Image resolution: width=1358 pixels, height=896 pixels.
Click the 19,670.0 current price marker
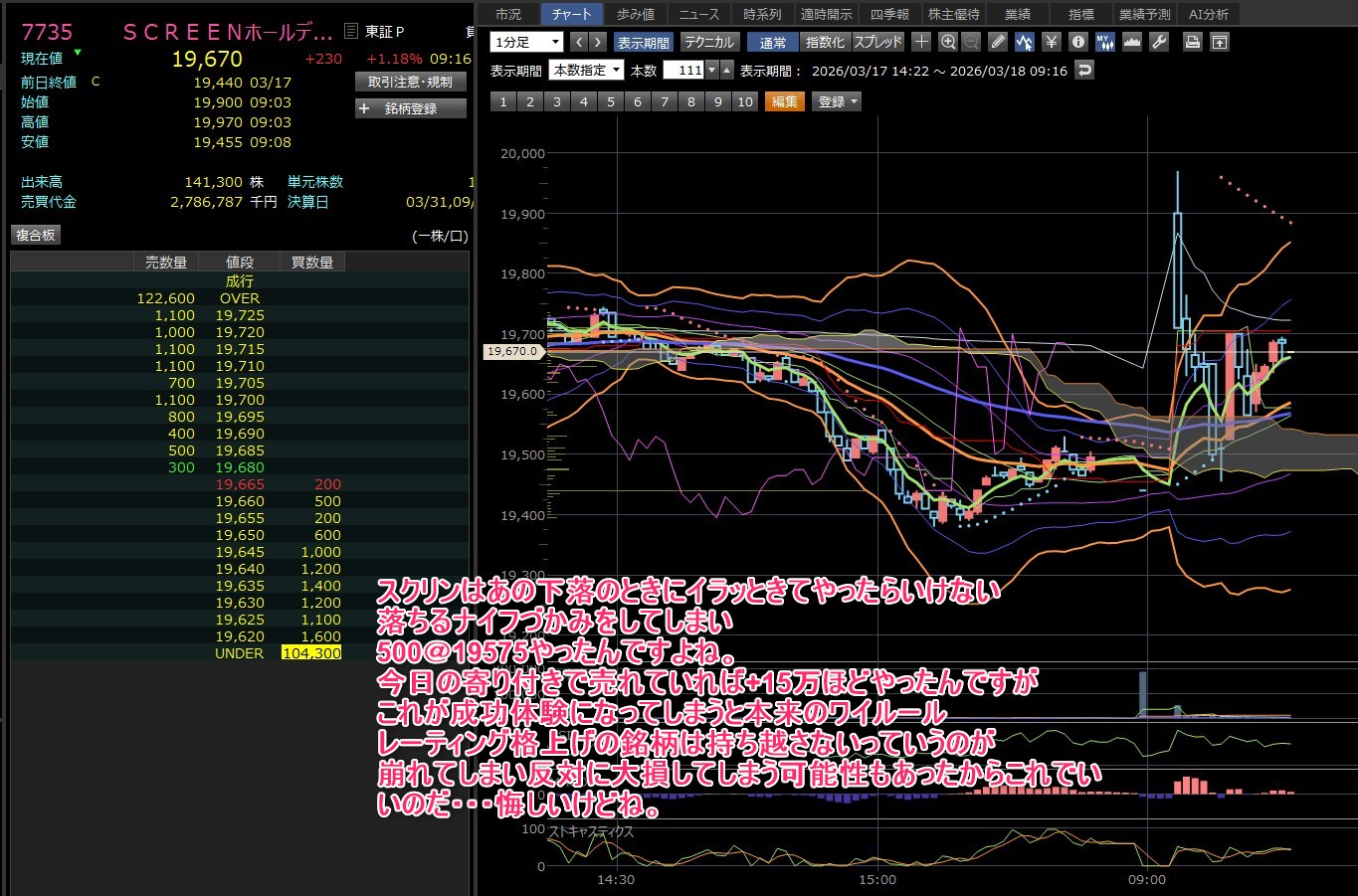513,351
